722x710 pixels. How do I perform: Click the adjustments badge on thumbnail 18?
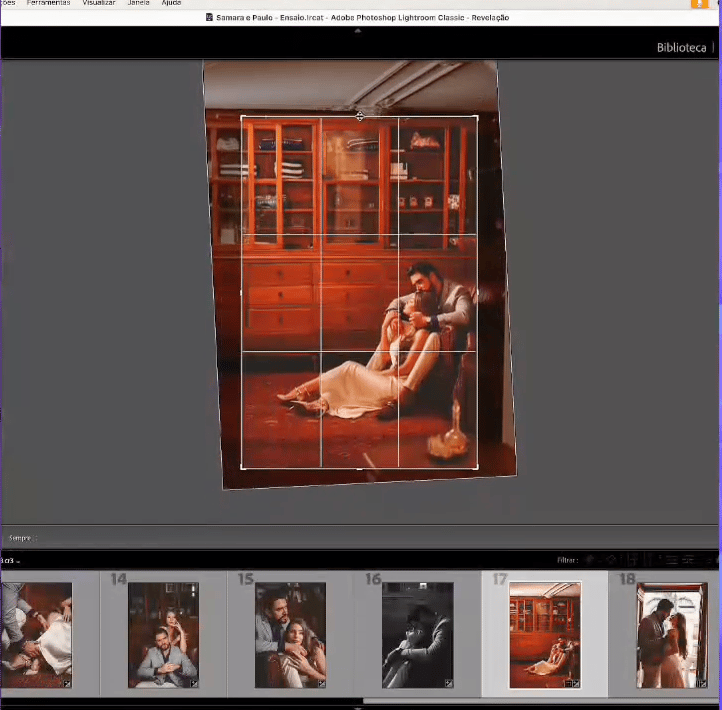pyautogui.click(x=703, y=684)
